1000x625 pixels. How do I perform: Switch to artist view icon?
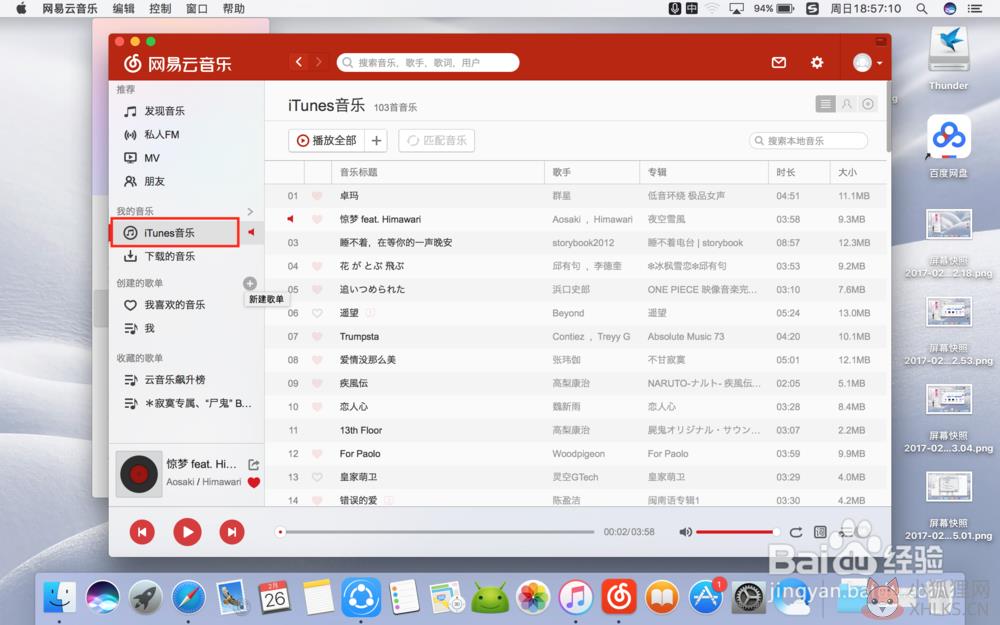[847, 104]
